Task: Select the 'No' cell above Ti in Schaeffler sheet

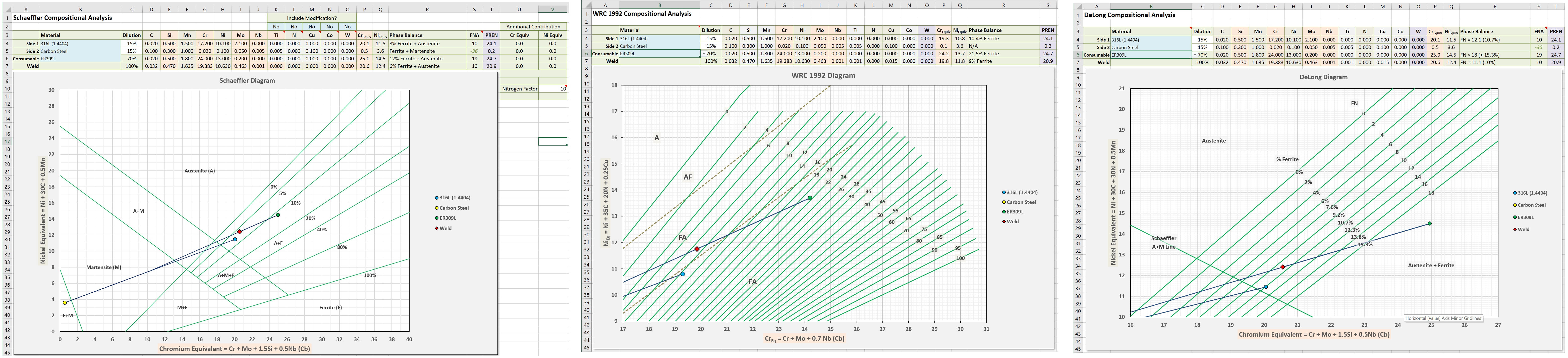Action: [276, 27]
